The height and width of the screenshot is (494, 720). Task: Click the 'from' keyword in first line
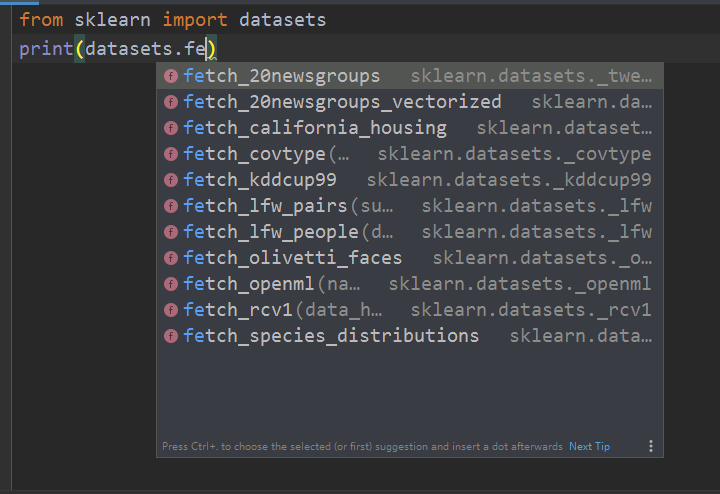tap(41, 20)
